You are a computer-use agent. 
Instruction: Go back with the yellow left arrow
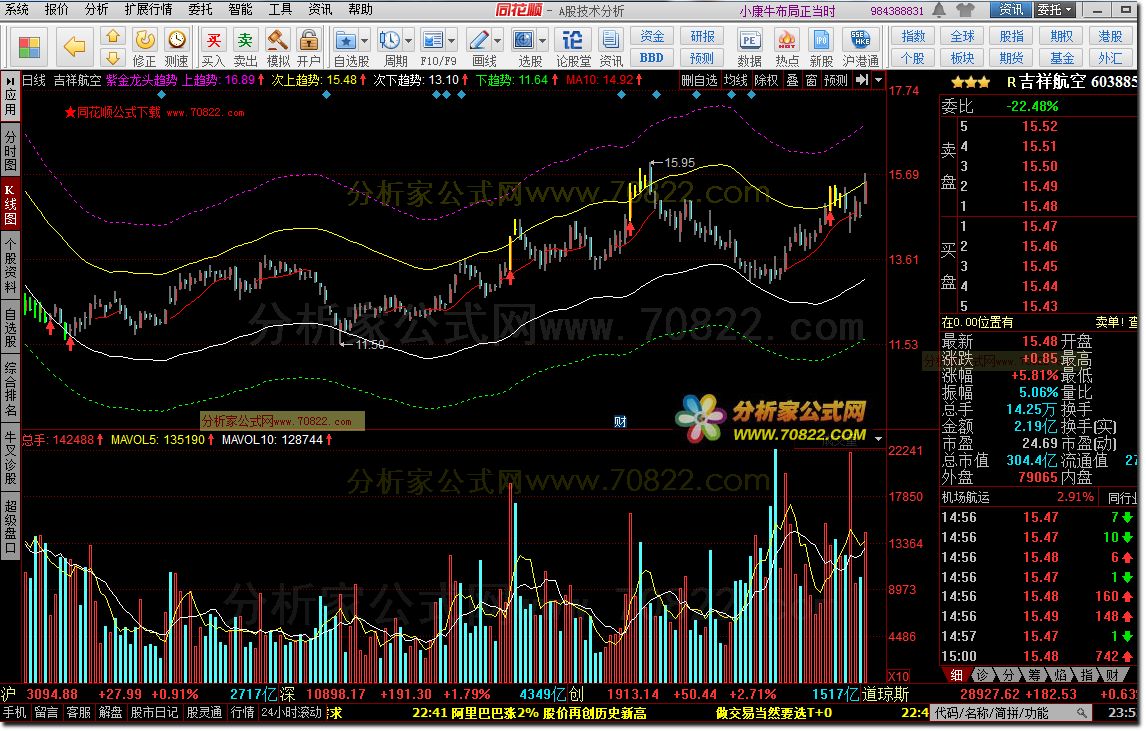(x=75, y=47)
